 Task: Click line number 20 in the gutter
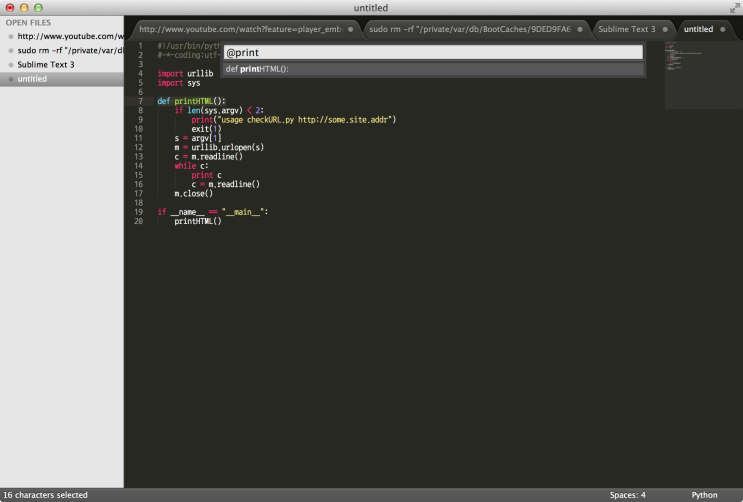click(x=138, y=221)
